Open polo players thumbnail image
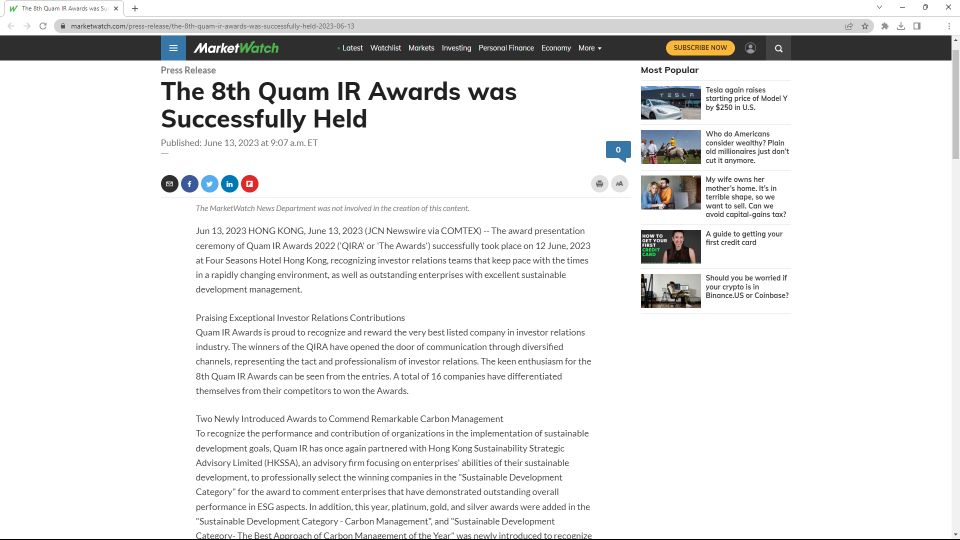The height and width of the screenshot is (540, 960). tap(670, 147)
